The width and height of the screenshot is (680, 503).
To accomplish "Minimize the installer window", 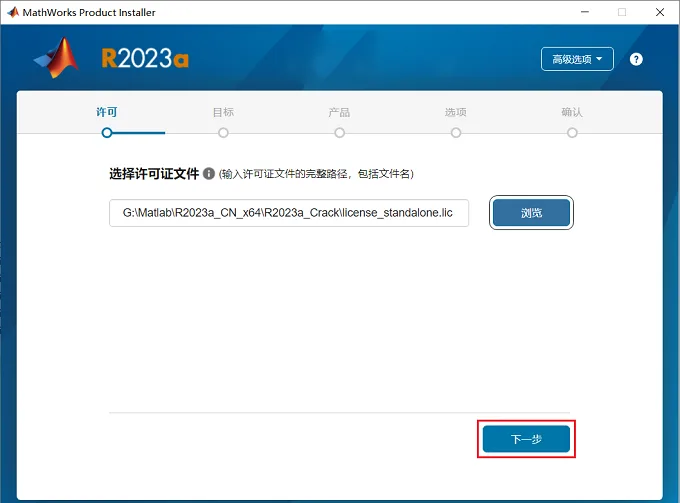I will (585, 12).
